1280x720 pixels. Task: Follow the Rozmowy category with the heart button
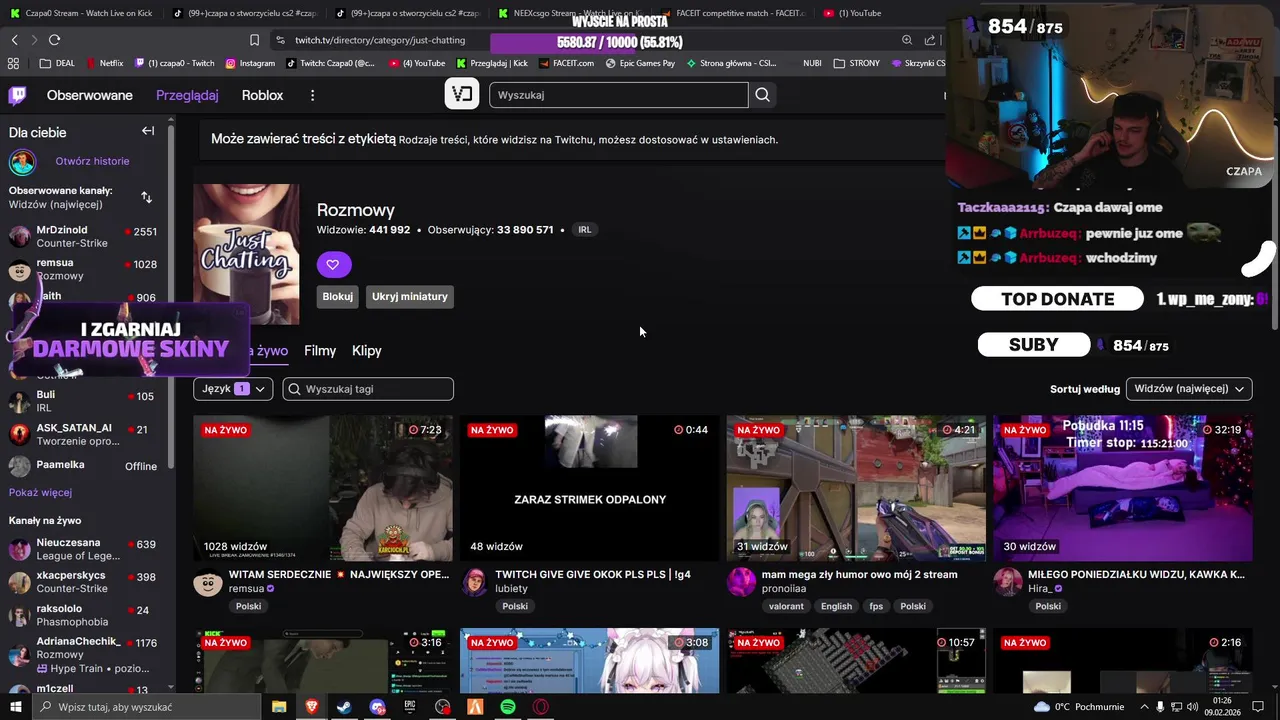[333, 264]
